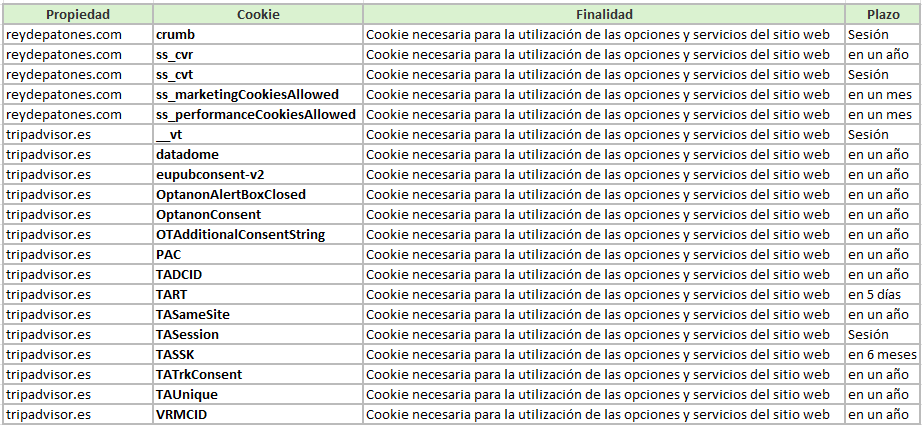This screenshot has width=922, height=425.
Task: Select the eupubconsent-v2 cell
Action: point(258,175)
